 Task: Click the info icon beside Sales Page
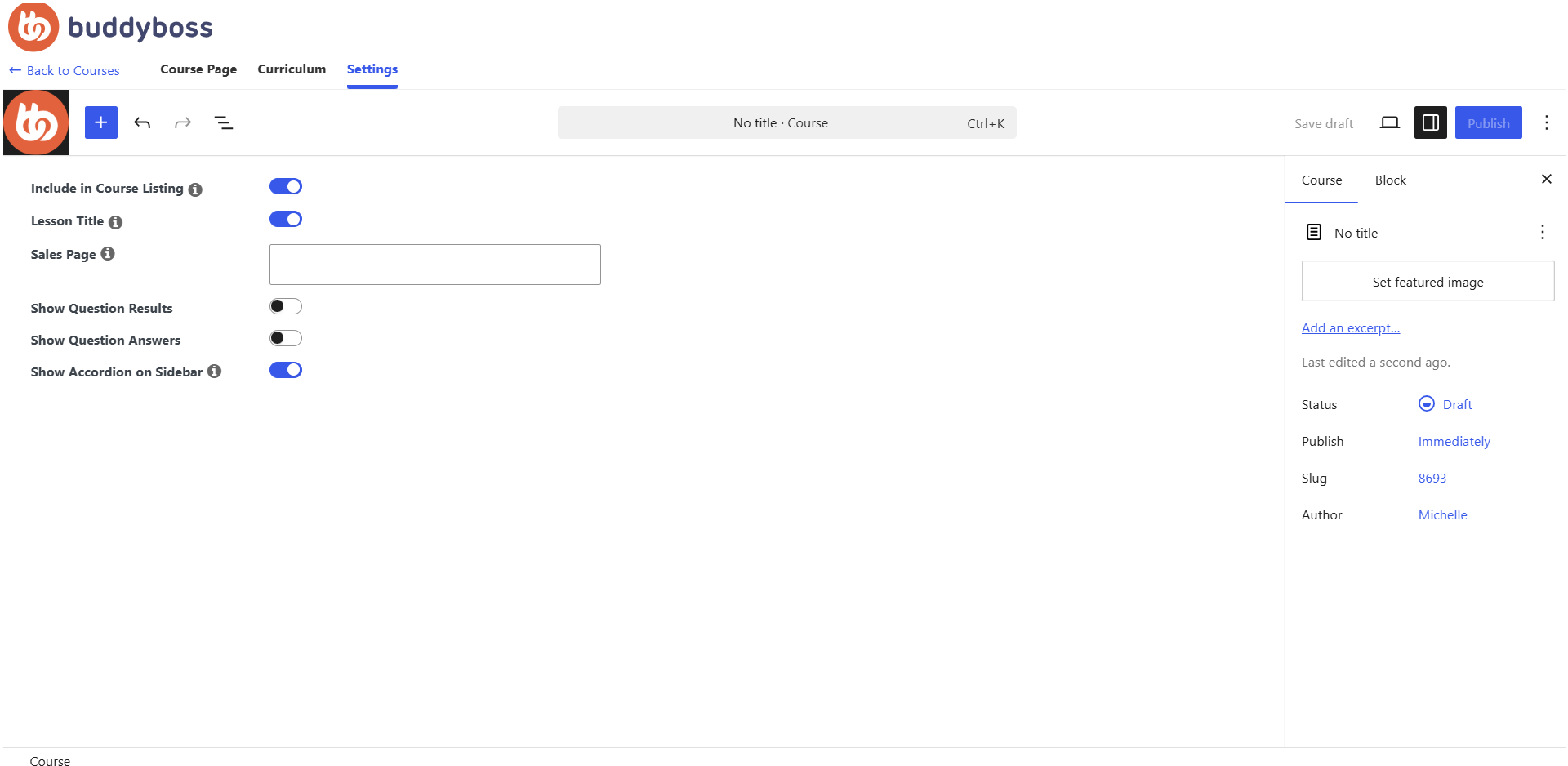pos(108,254)
